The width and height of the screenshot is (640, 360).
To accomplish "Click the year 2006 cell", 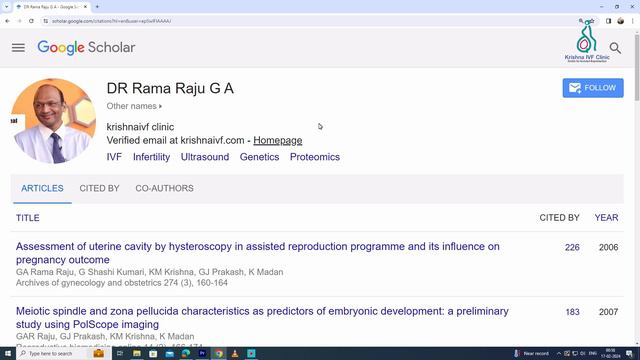I will click(608, 247).
